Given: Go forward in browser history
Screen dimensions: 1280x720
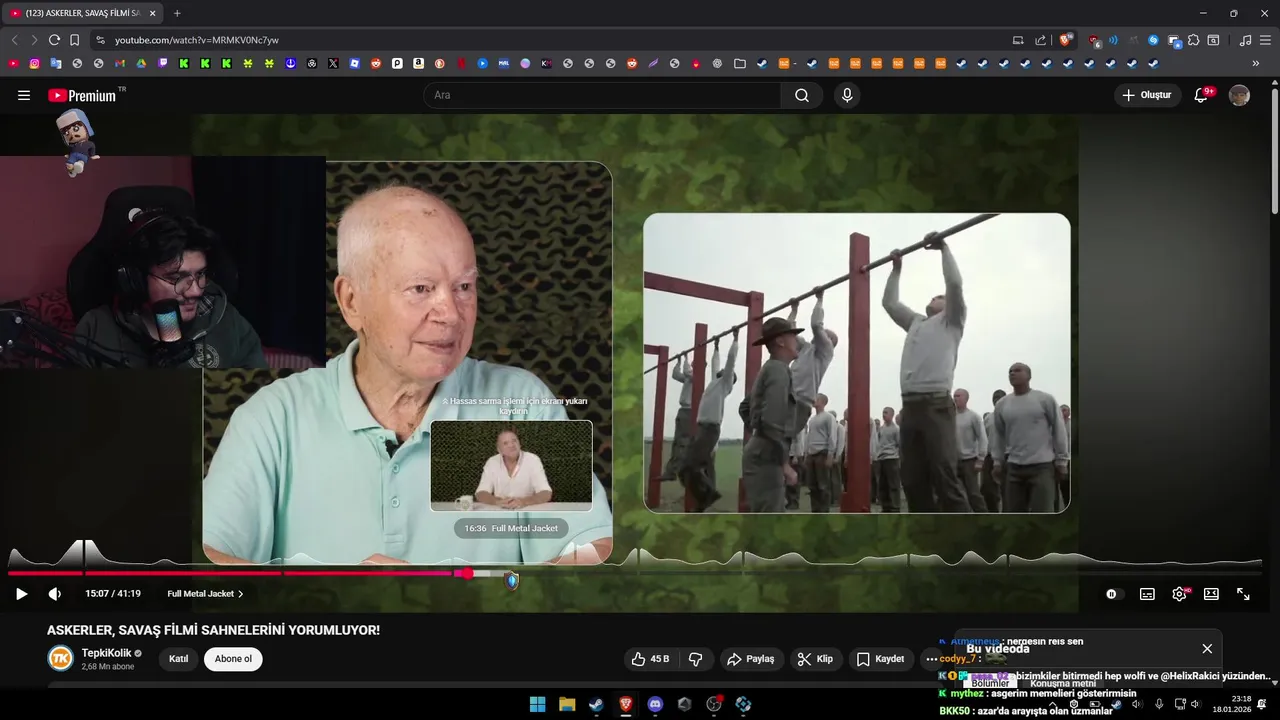Looking at the screenshot, I should [34, 40].
